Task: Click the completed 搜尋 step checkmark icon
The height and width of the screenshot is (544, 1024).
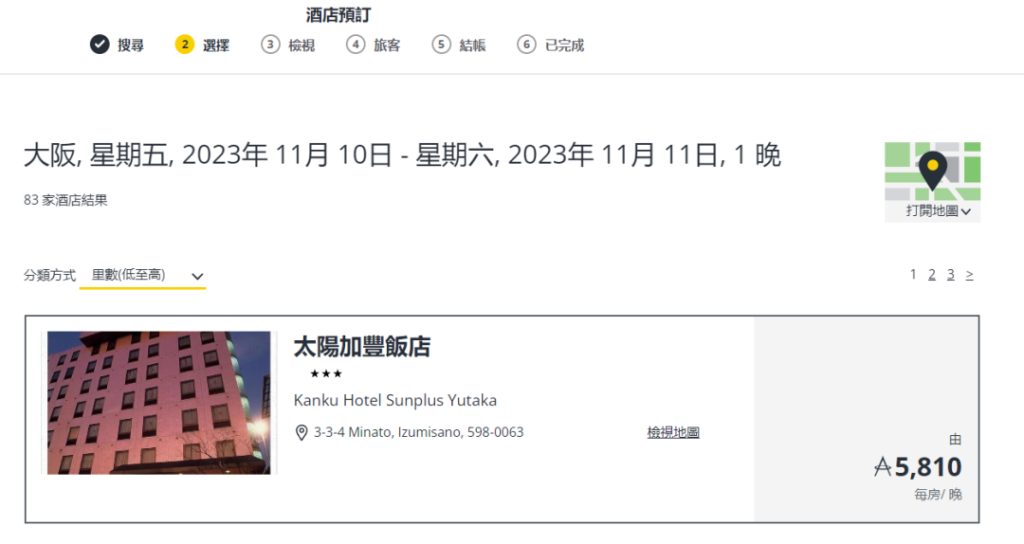Action: (99, 44)
